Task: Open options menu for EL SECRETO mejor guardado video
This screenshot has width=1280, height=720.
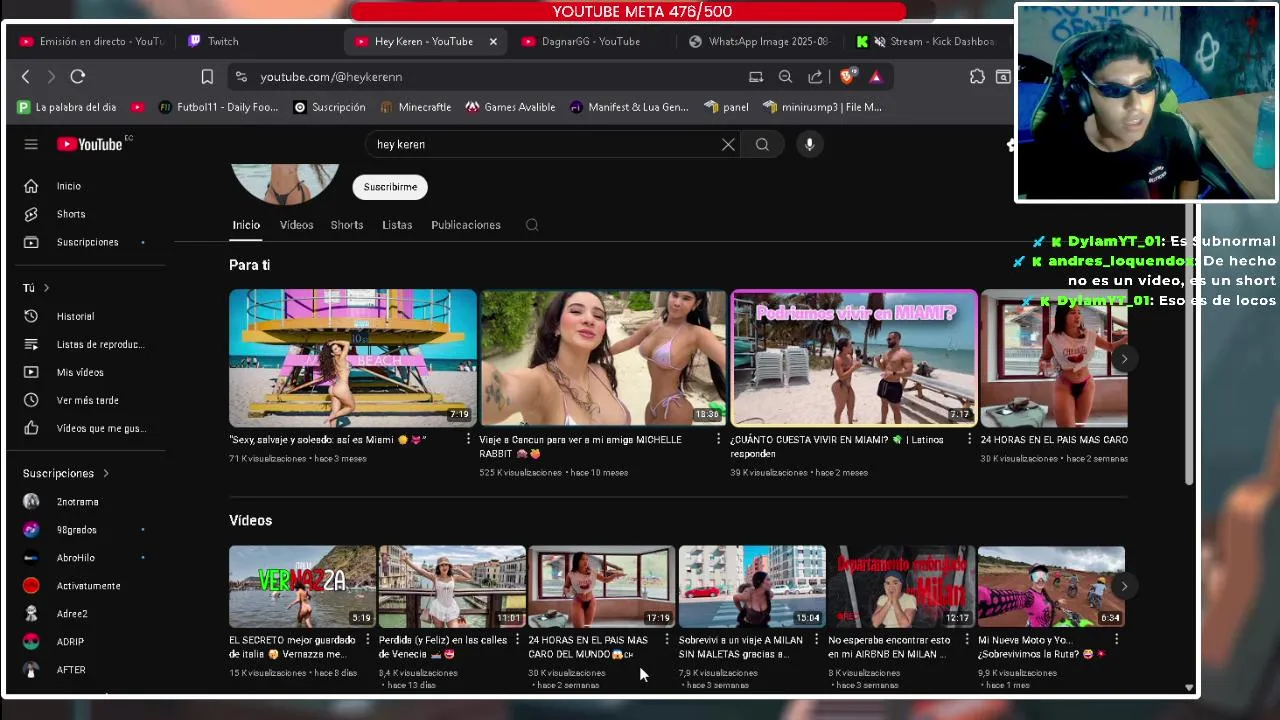Action: pyautogui.click(x=367, y=640)
